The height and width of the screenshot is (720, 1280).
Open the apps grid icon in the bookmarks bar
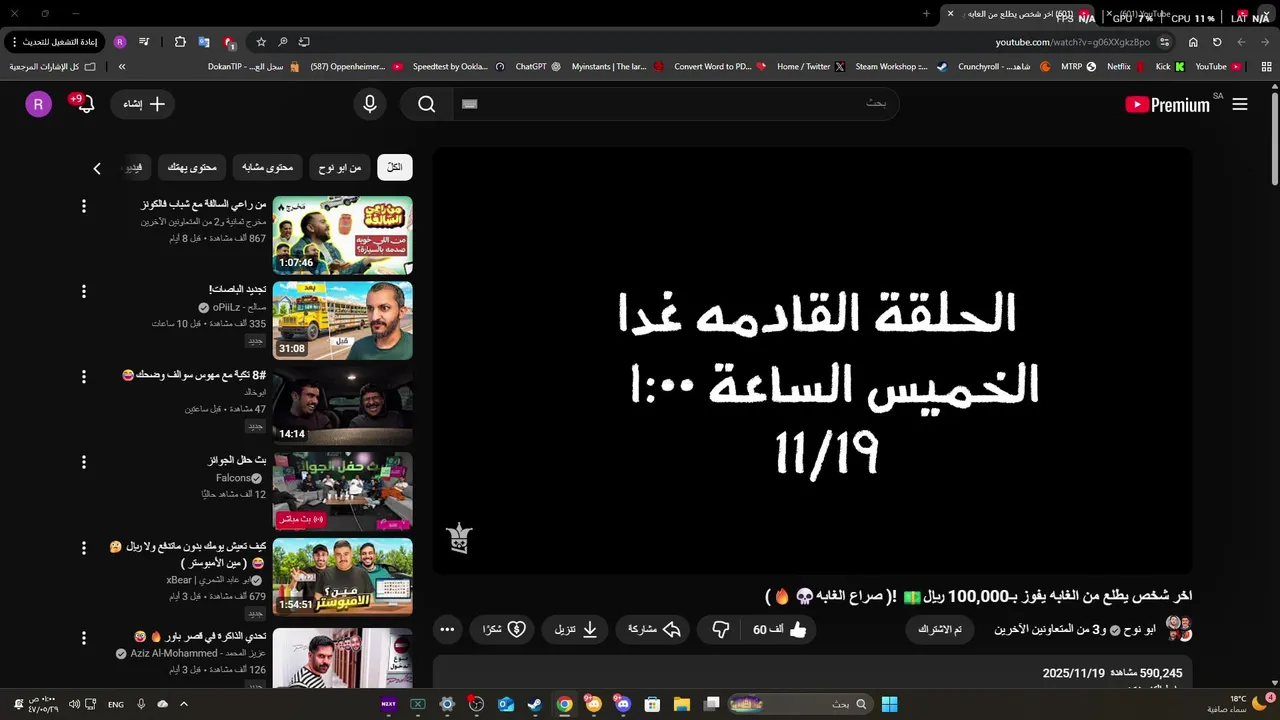click(x=1266, y=67)
